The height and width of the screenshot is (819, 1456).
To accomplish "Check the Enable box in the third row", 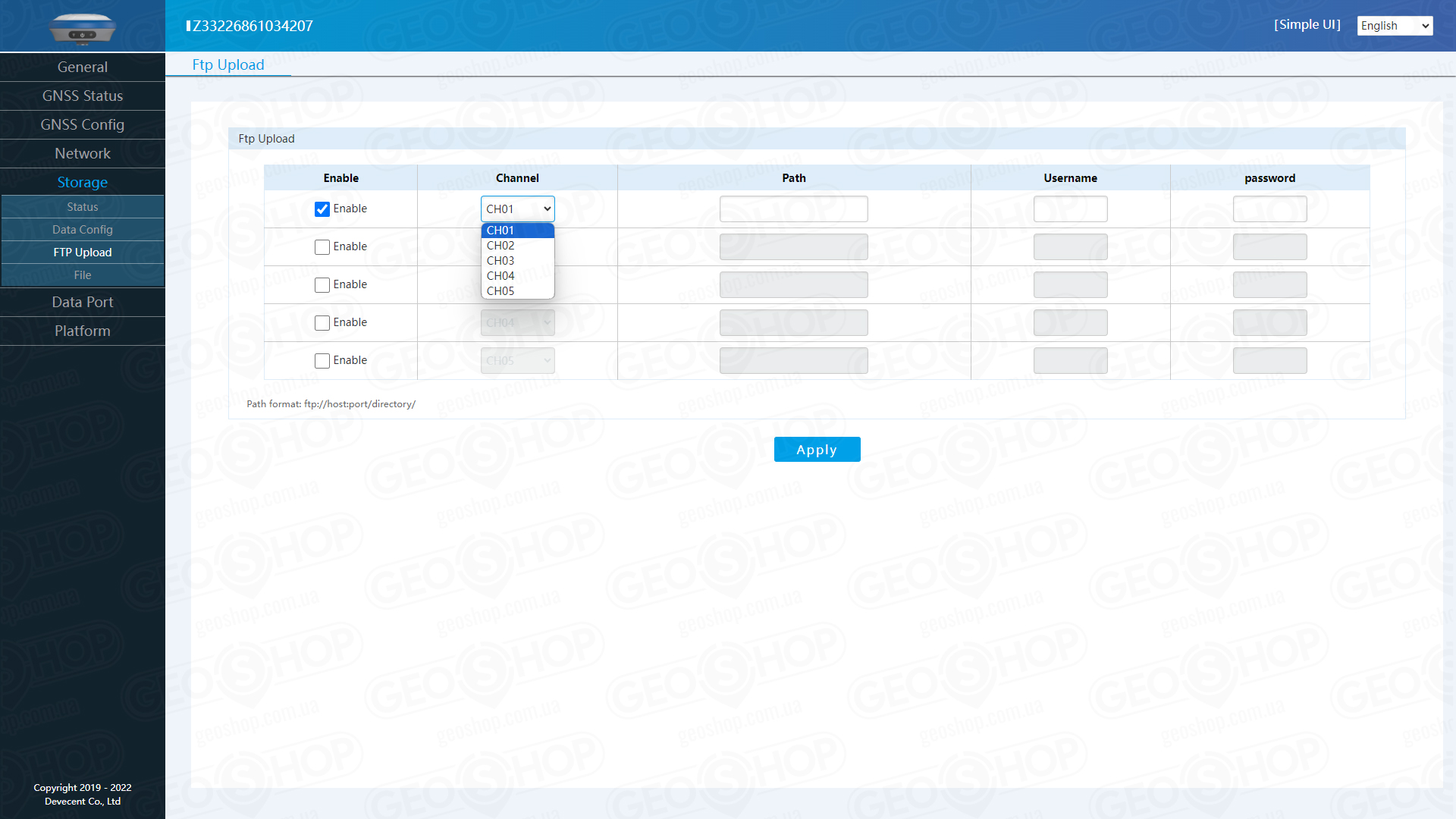I will click(x=322, y=285).
